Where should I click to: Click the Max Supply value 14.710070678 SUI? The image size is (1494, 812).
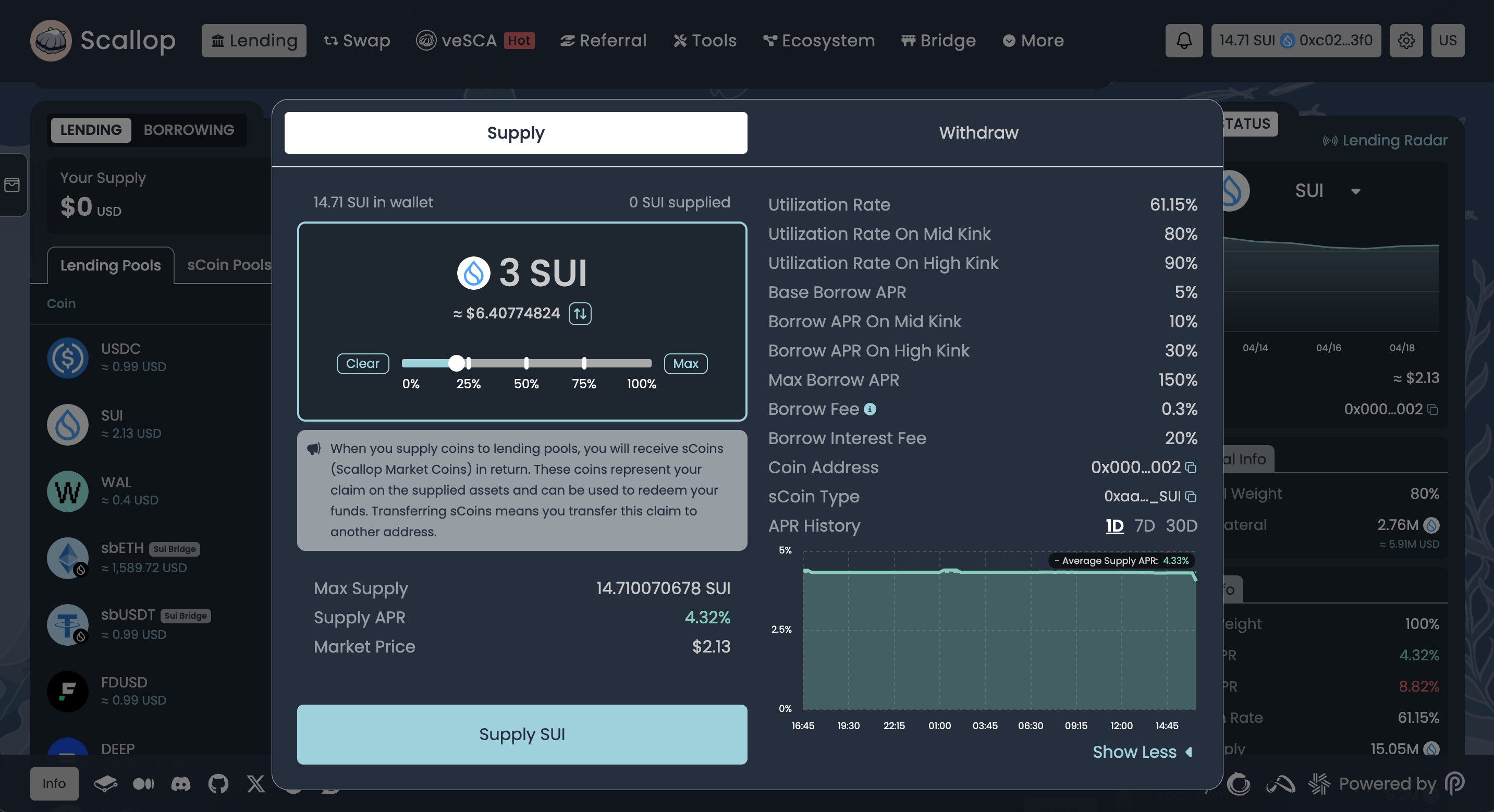[x=663, y=588]
